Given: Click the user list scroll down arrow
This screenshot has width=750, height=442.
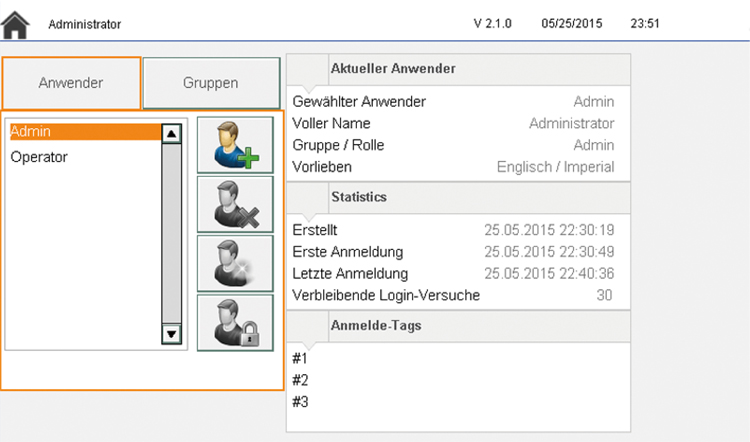Looking at the screenshot, I should coord(171,334).
